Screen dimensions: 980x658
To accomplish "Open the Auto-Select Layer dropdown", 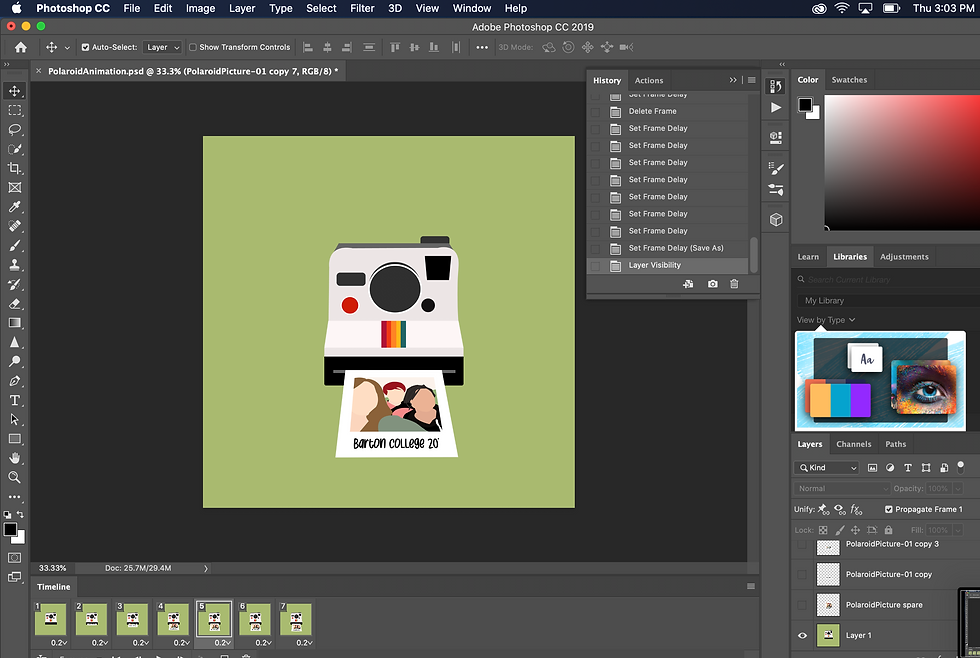I will [162, 47].
